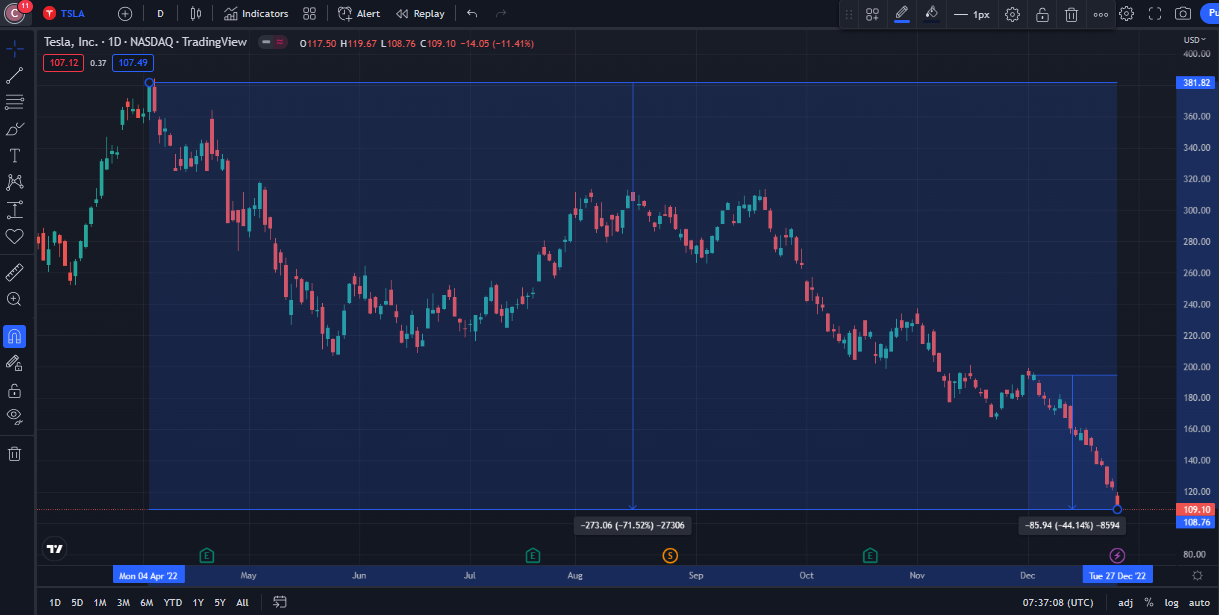Switch to 6M date range
Screen dimensions: 1219x615
point(146,603)
